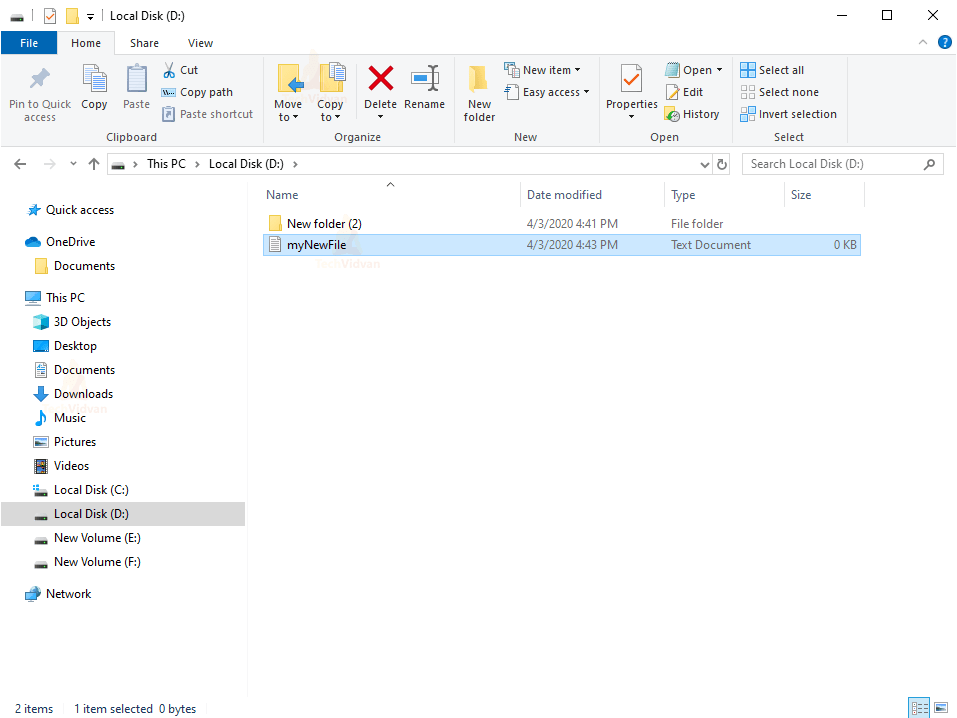Select the Cut icon in the ribbon
This screenshot has width=957, height=718.
[181, 70]
